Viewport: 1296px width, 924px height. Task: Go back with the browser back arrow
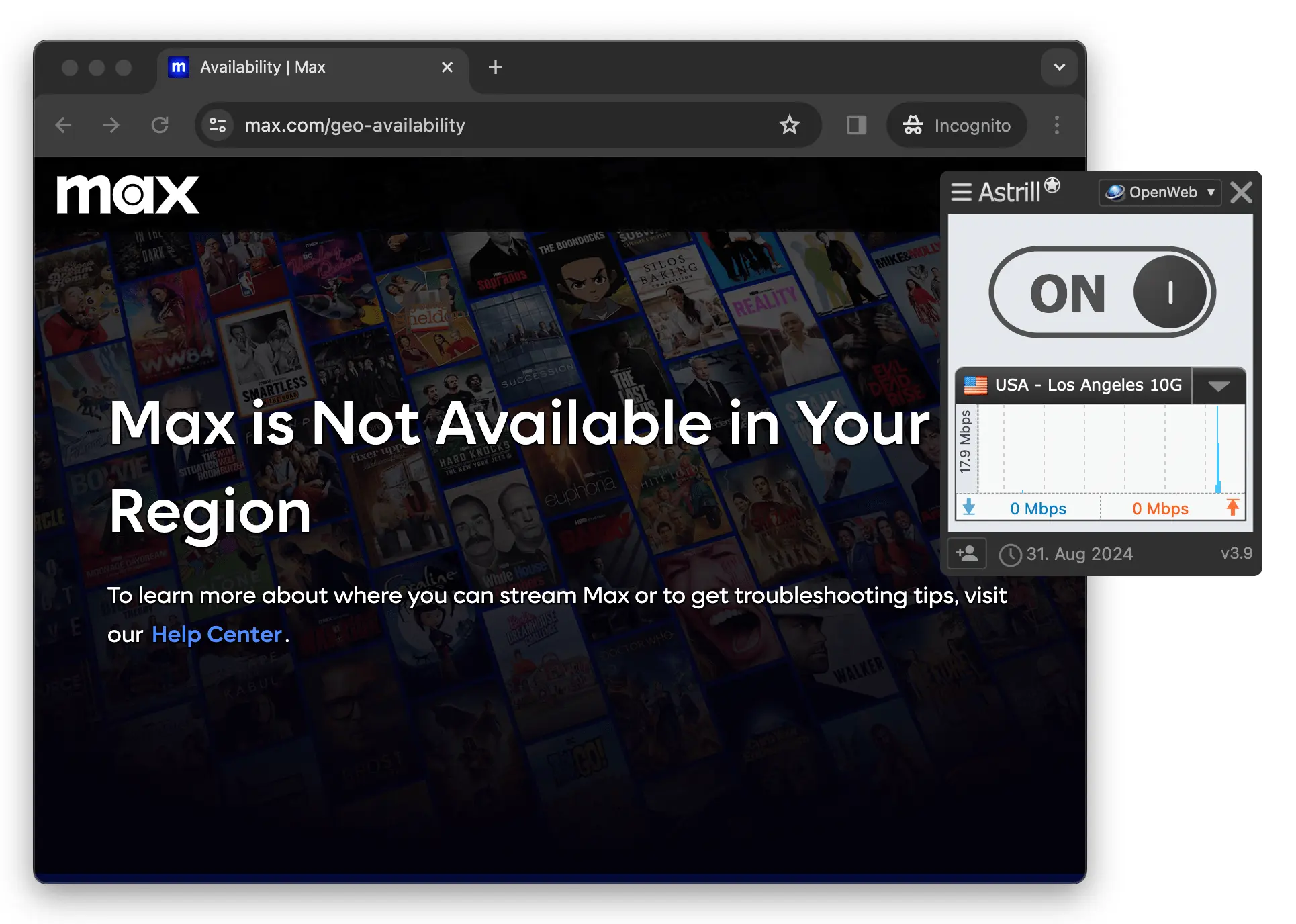(x=63, y=125)
